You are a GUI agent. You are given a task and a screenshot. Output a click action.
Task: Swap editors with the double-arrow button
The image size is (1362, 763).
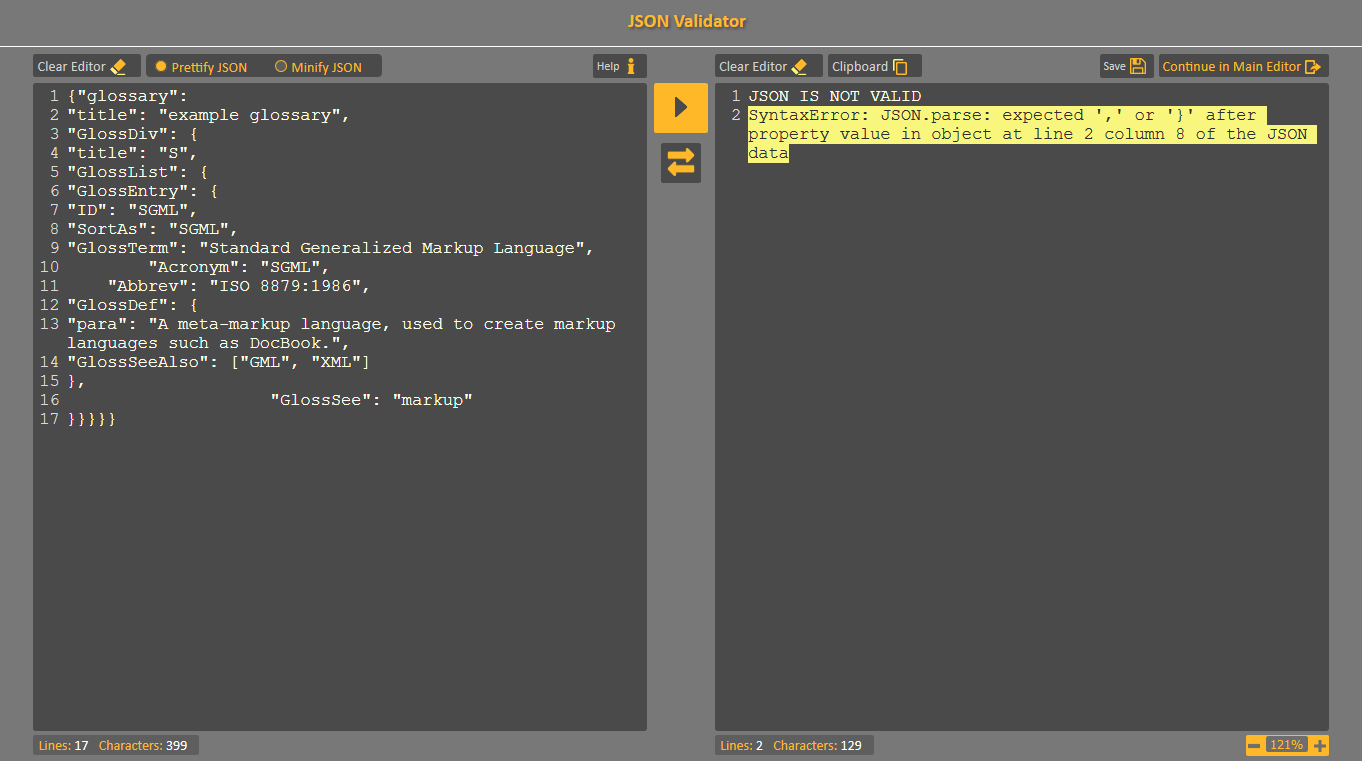tap(681, 163)
